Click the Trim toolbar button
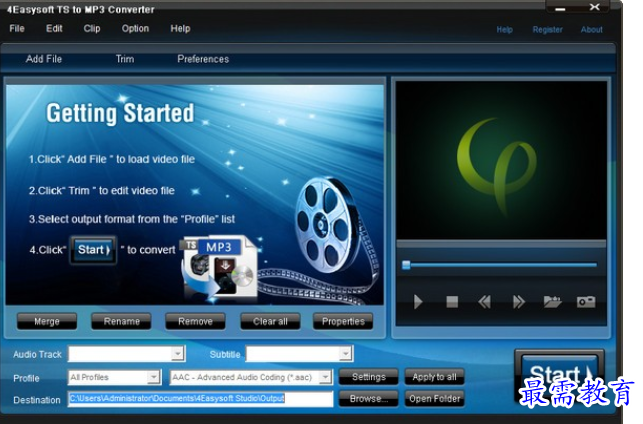Screen dimensions: 643x424 coord(125,59)
